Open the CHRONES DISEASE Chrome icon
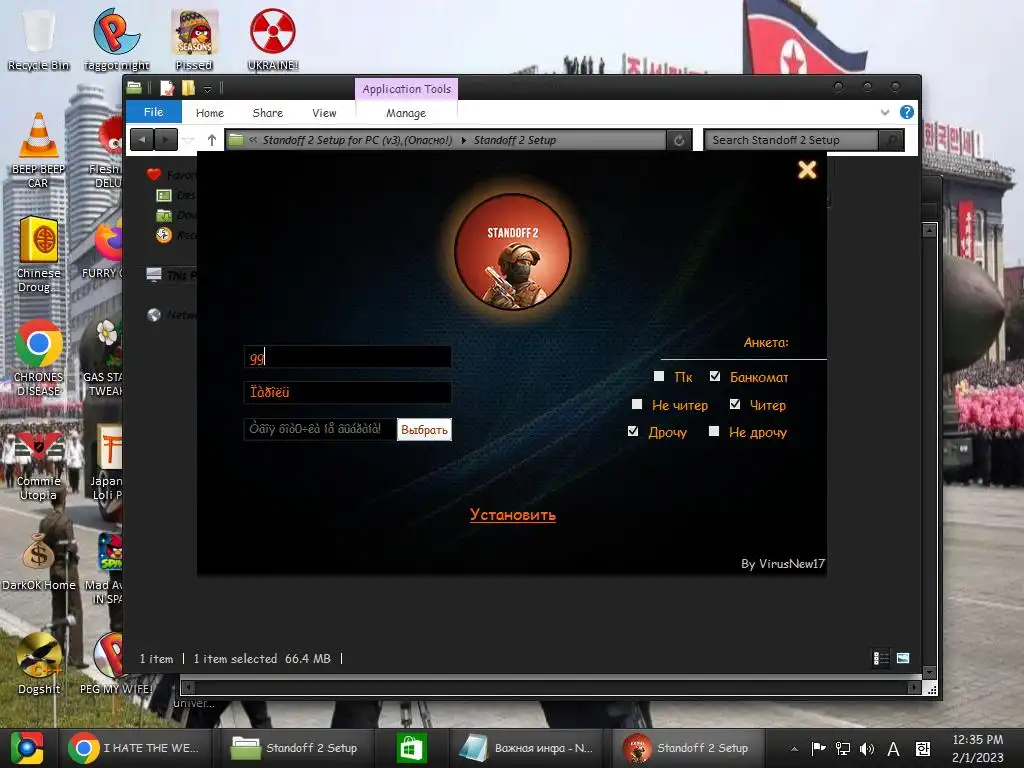This screenshot has width=1024, height=768. point(38,358)
